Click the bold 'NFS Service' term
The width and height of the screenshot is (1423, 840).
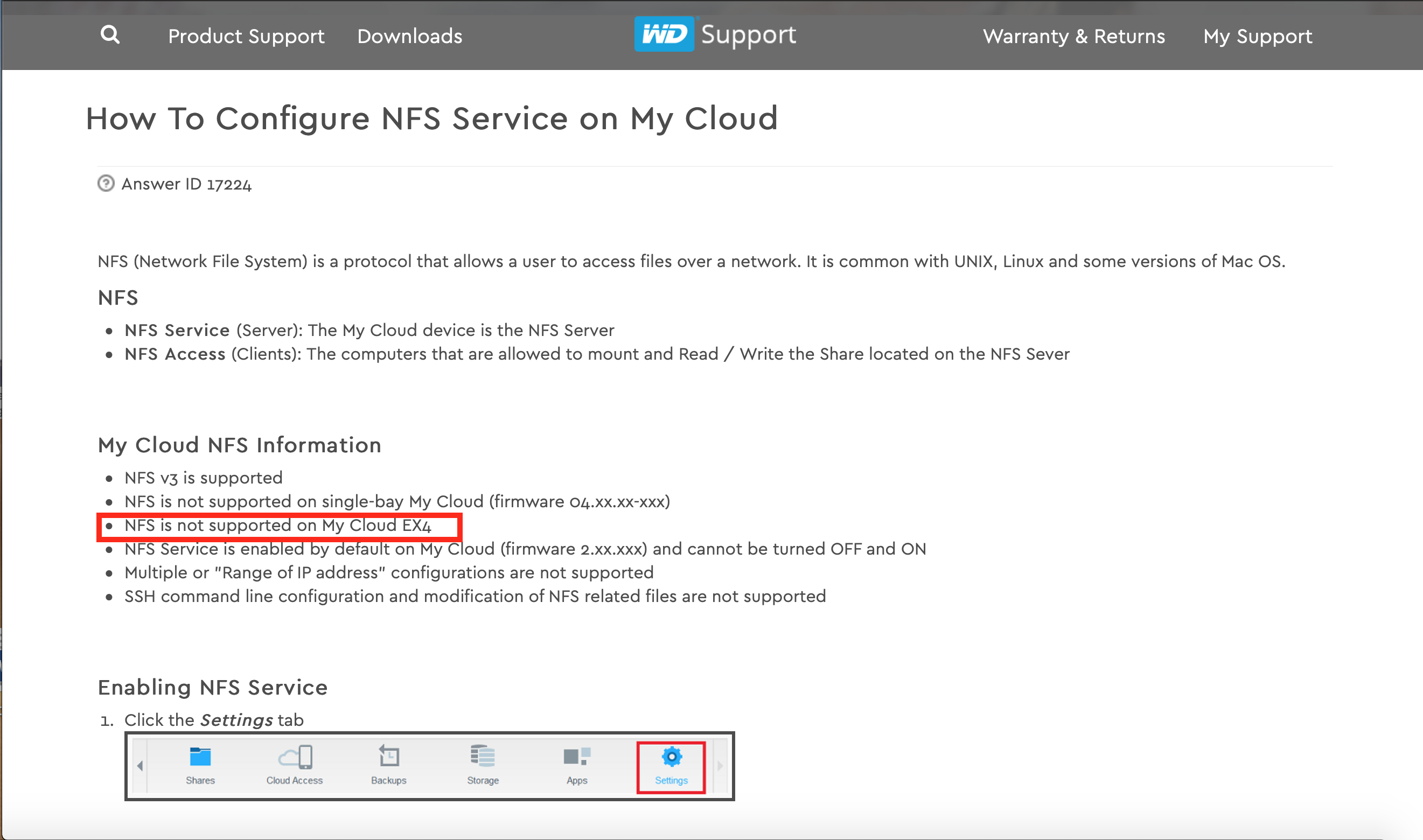(177, 330)
